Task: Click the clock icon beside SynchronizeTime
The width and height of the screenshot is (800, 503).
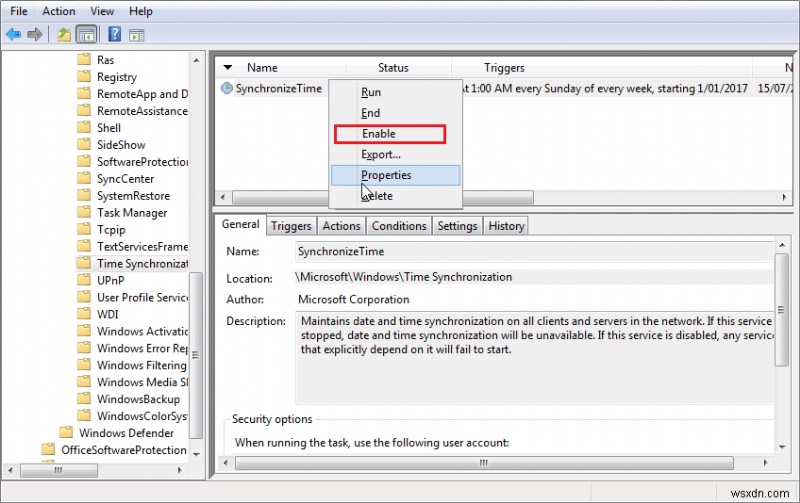Action: coord(227,88)
